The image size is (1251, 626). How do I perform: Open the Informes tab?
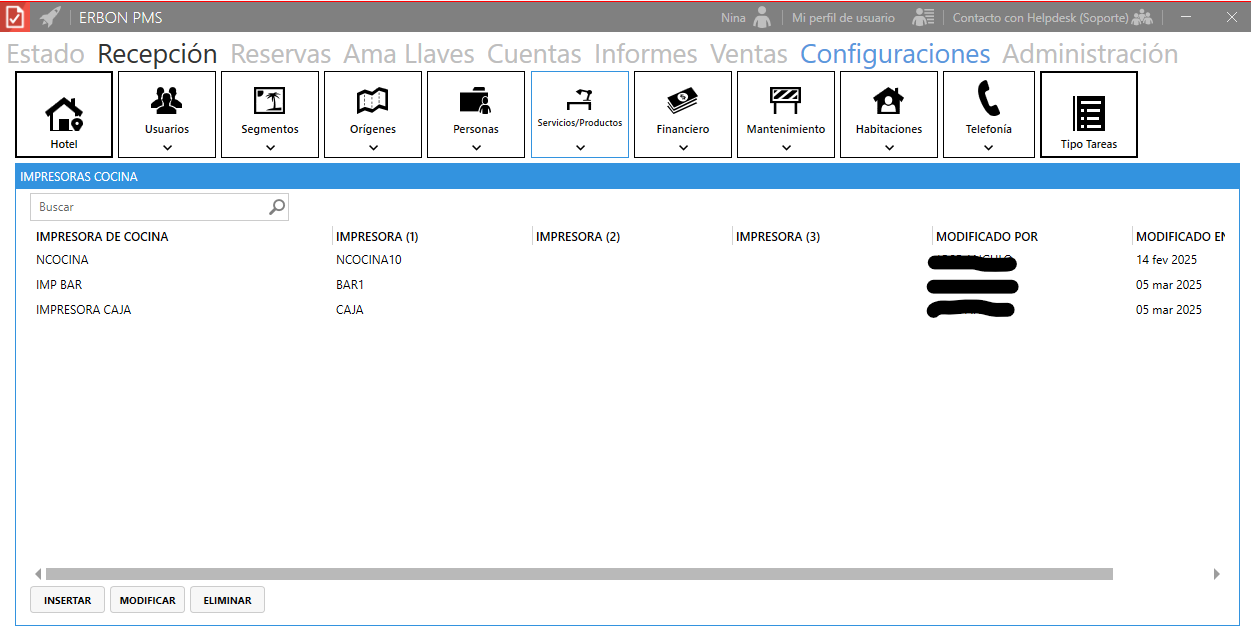click(645, 53)
